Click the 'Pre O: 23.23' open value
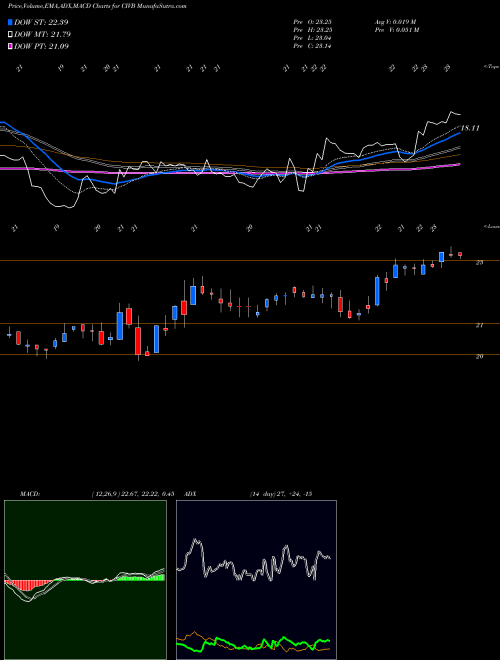This screenshot has height=660, width=500. (x=312, y=22)
